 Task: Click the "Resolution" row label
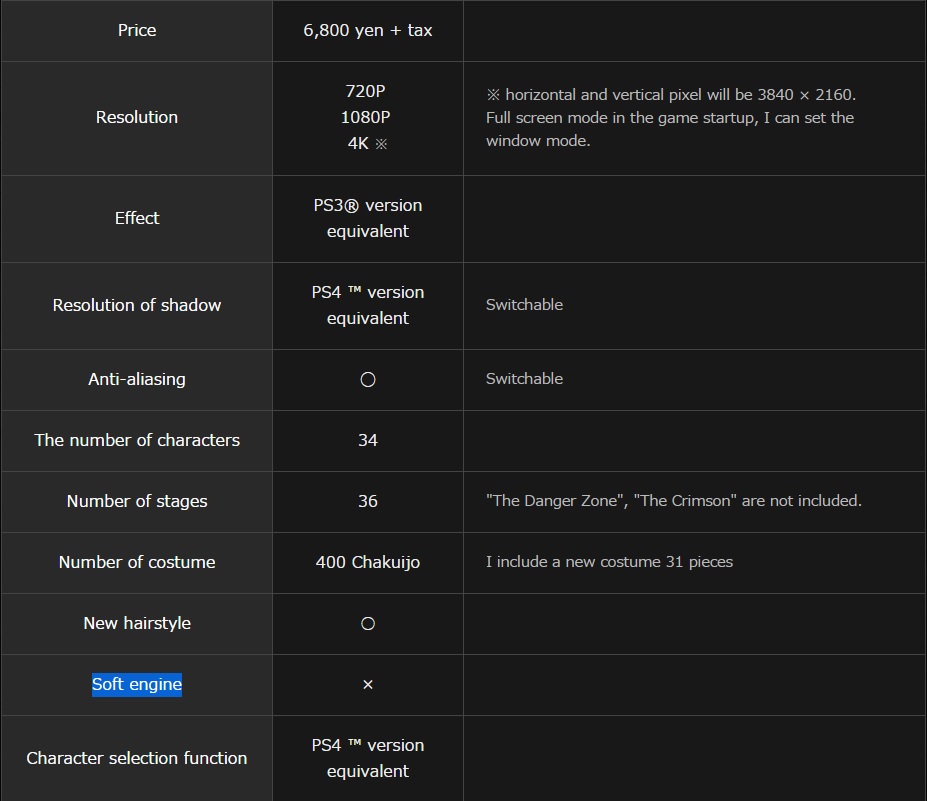point(137,118)
